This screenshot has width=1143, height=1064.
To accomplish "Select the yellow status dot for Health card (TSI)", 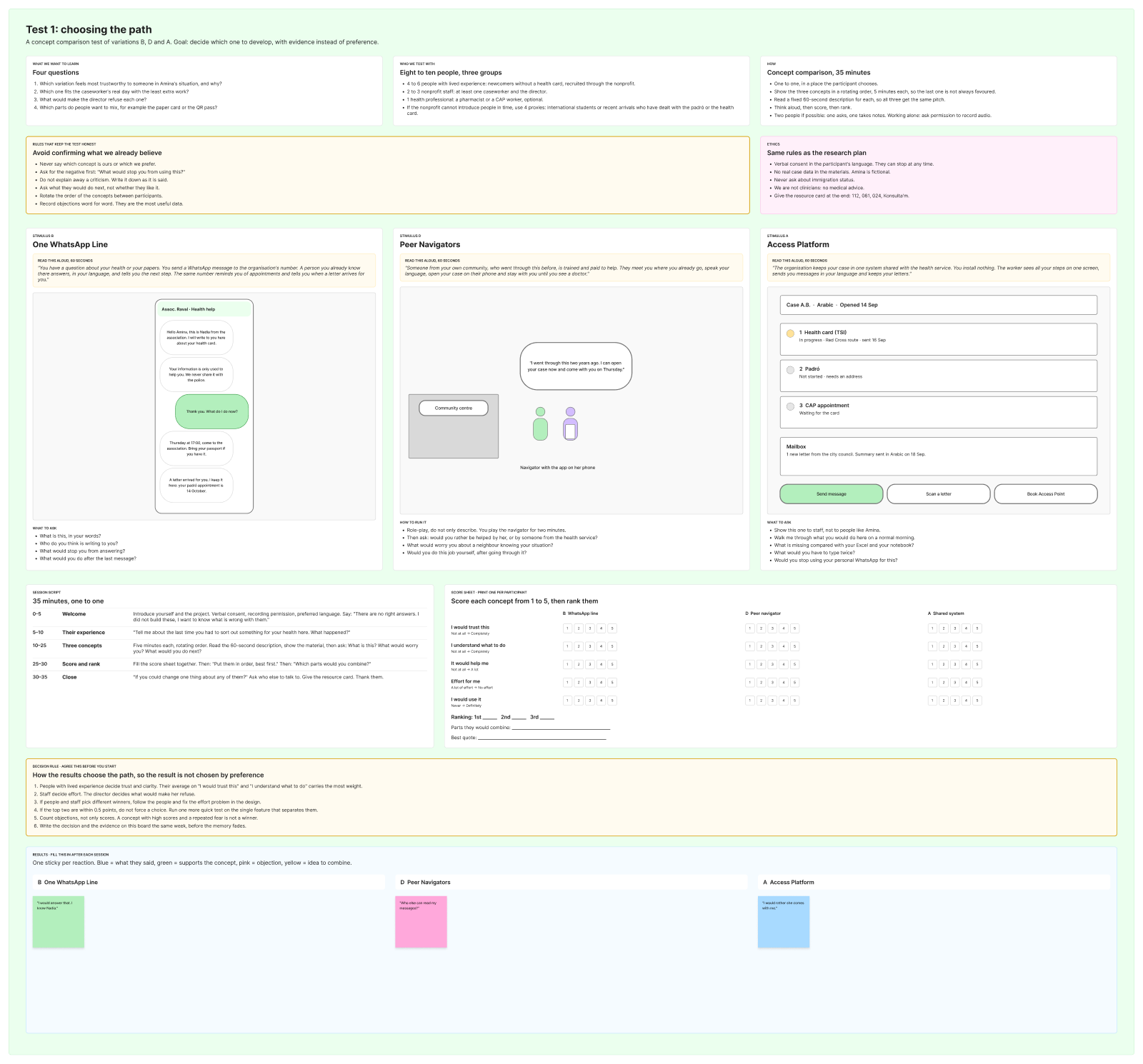I will [790, 333].
